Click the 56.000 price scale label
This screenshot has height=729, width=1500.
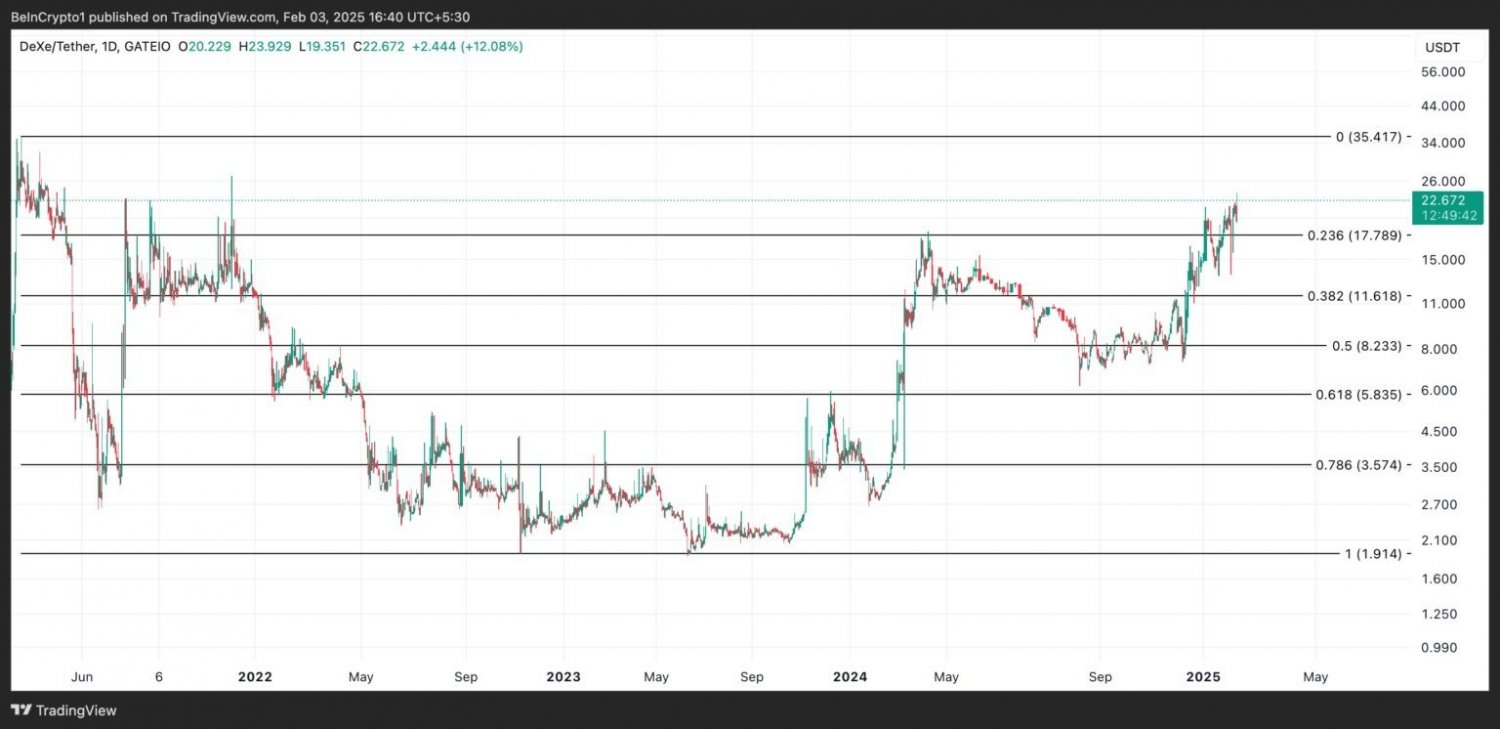pyautogui.click(x=1443, y=72)
